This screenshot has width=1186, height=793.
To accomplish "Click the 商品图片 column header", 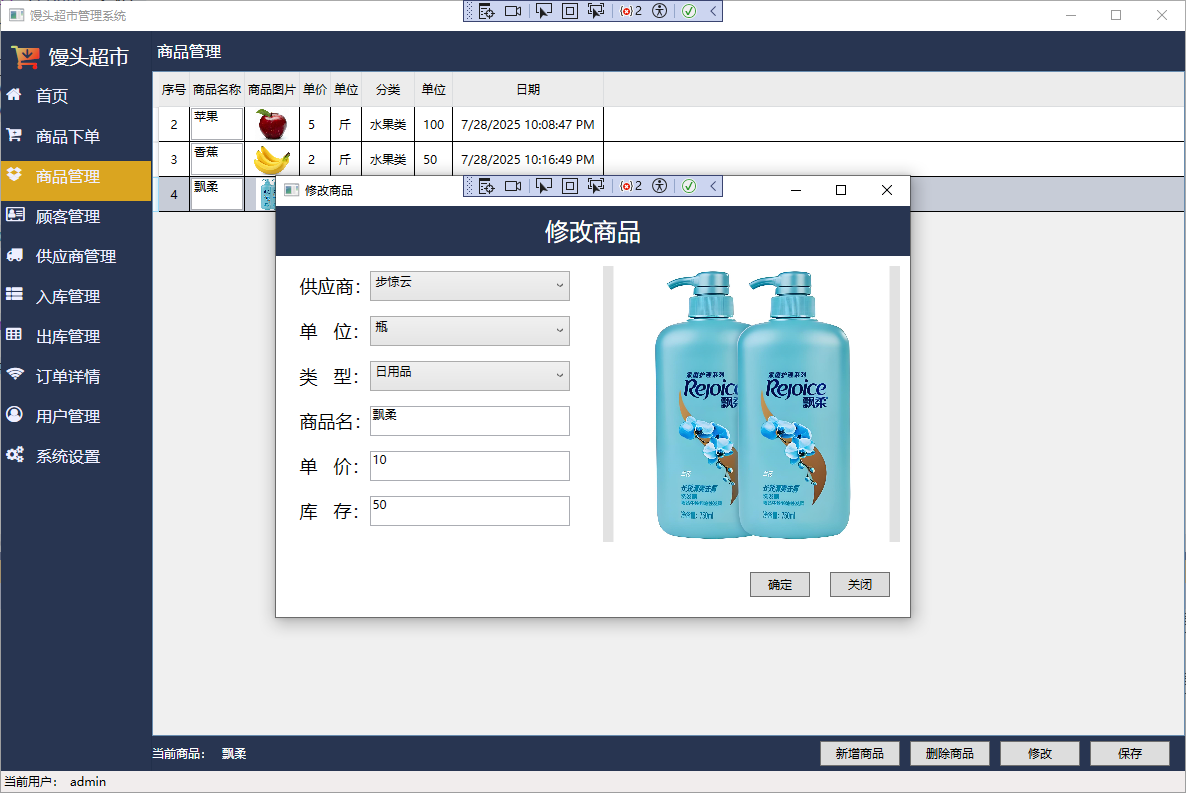I will tap(272, 89).
